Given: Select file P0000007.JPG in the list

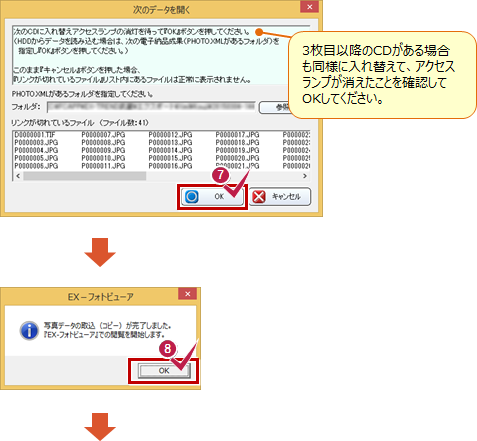Looking at the screenshot, I should coord(103,135).
